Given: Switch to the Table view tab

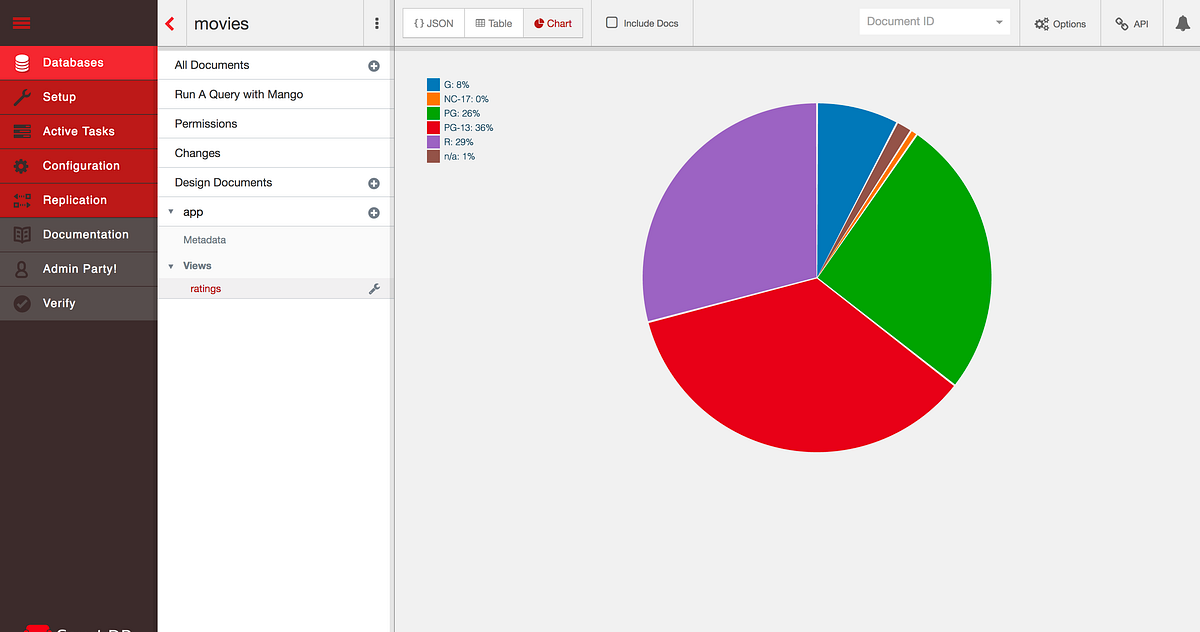Looking at the screenshot, I should tap(493, 23).
